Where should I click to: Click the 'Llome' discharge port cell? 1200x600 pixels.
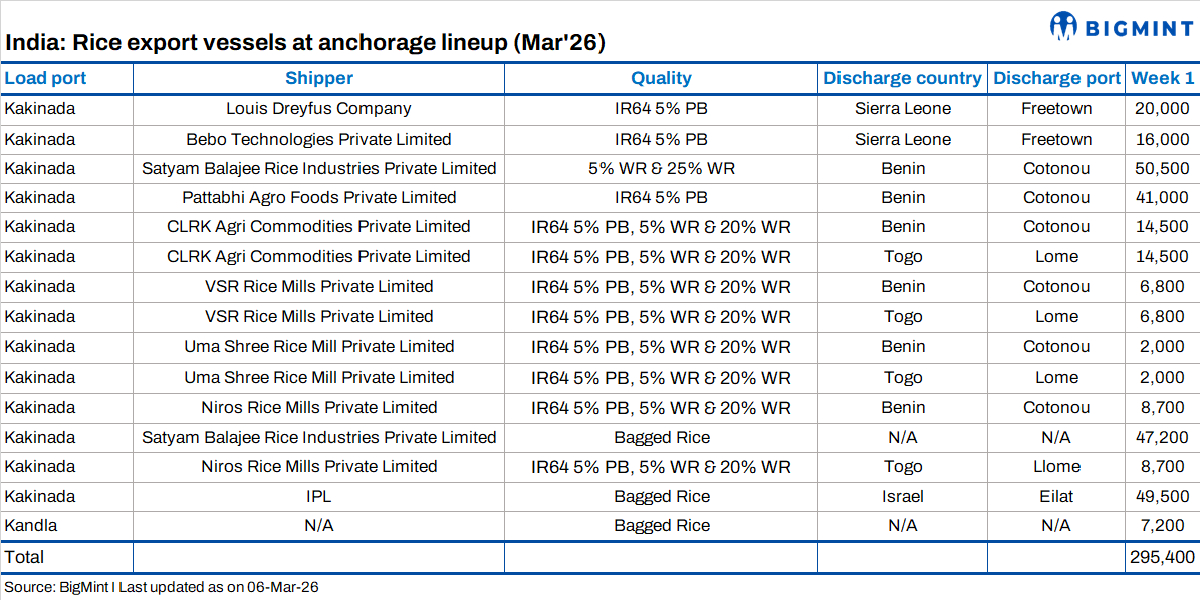coord(1057,466)
